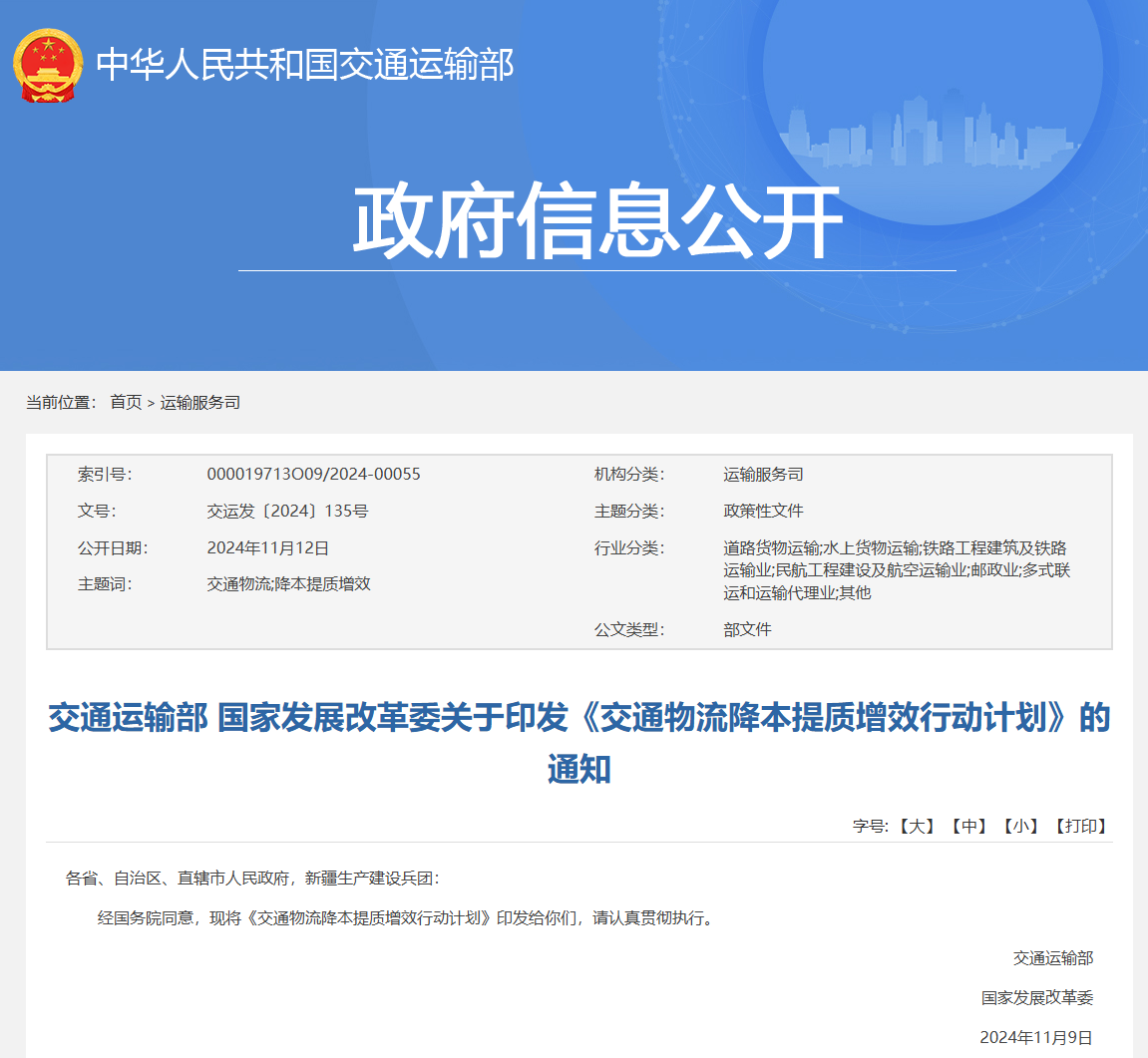Image resolution: width=1148 pixels, height=1058 pixels.
Task: Select document number 交运发〔2024〕135号
Action: click(287, 511)
